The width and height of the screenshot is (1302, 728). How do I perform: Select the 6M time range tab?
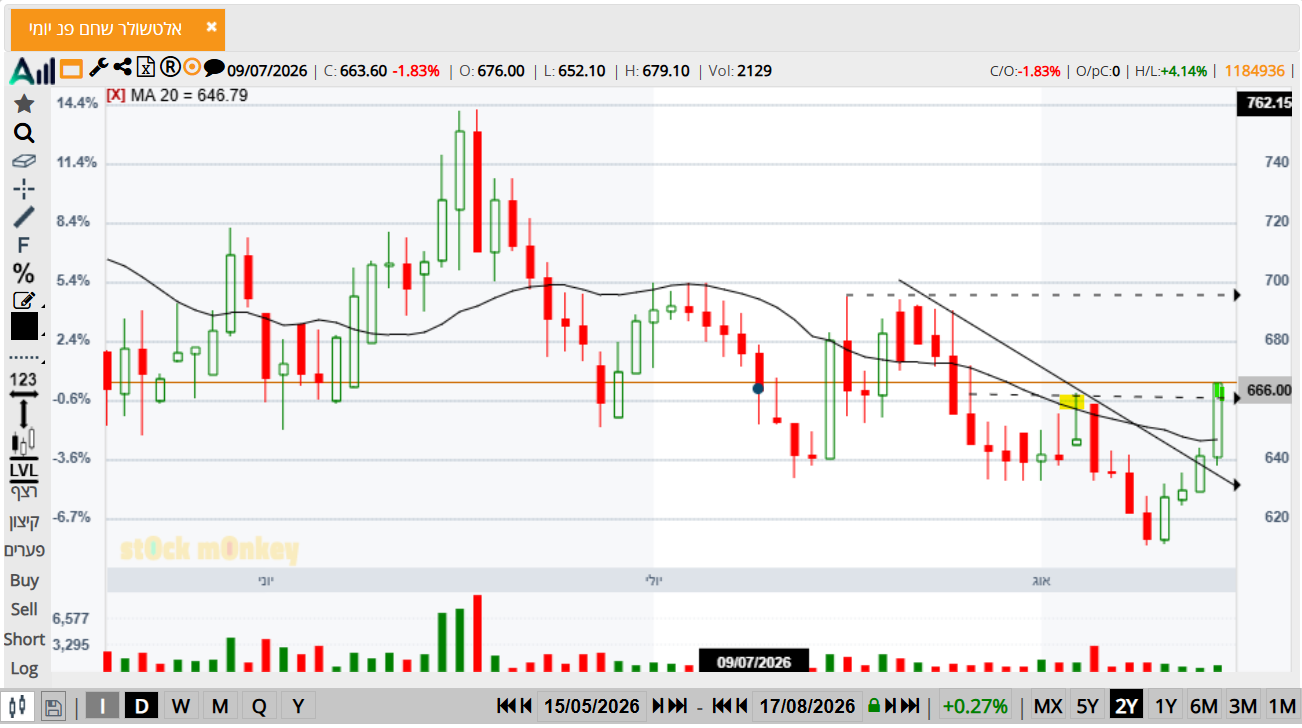click(1204, 706)
